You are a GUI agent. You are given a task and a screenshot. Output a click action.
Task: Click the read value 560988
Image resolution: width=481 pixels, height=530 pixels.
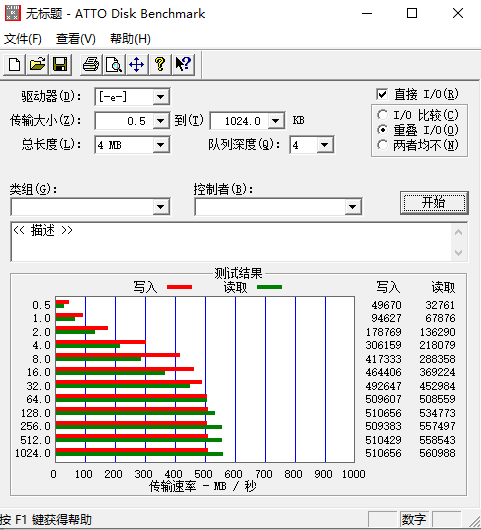[437, 453]
